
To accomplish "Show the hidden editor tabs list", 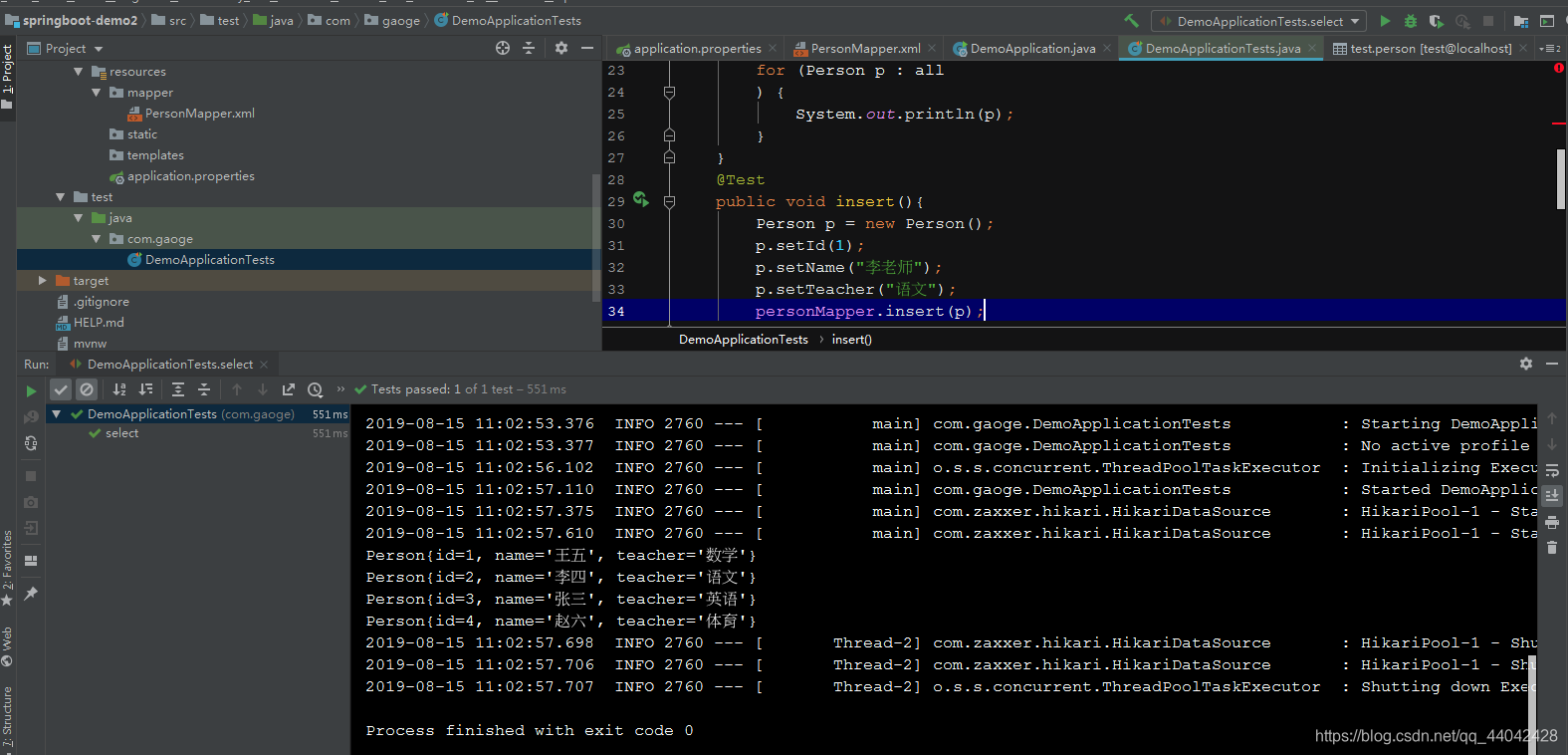I will pos(1549,48).
